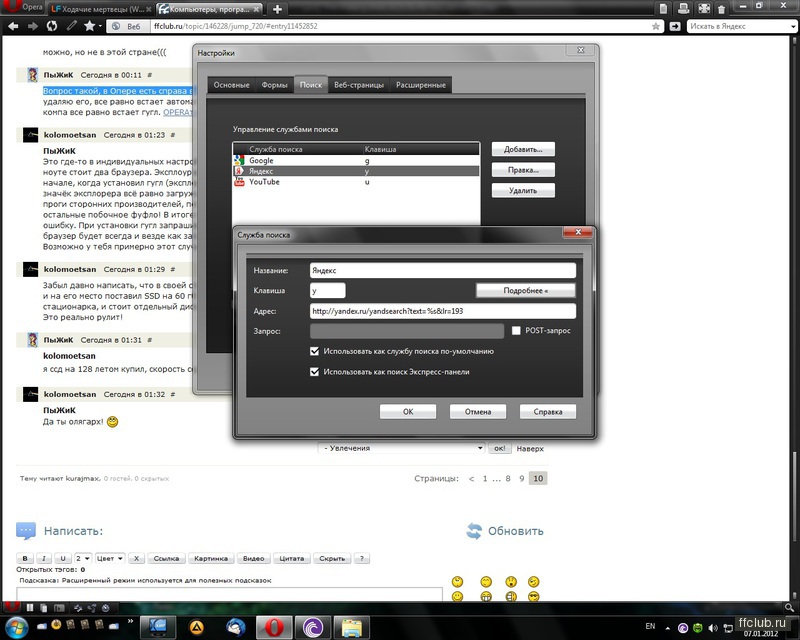Click the YouTube icon in search services list
The image size is (800, 640).
click(x=239, y=182)
